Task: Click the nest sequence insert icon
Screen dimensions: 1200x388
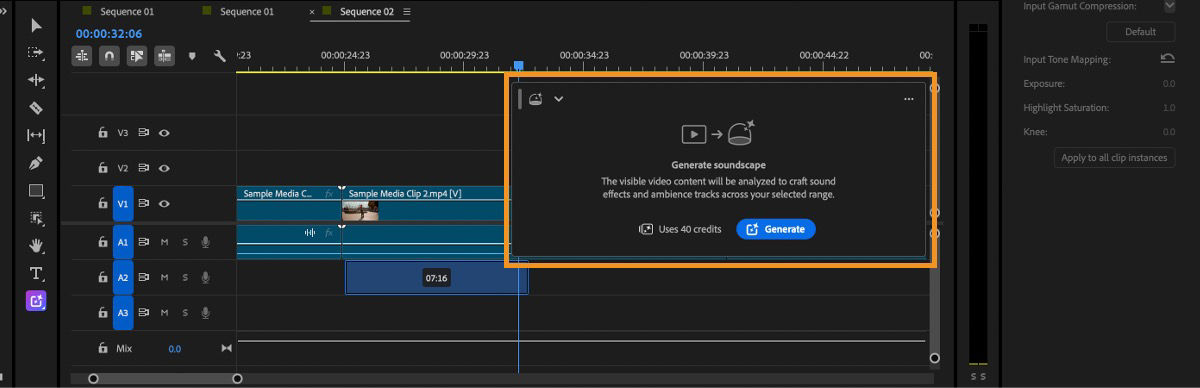Action: coord(81,56)
